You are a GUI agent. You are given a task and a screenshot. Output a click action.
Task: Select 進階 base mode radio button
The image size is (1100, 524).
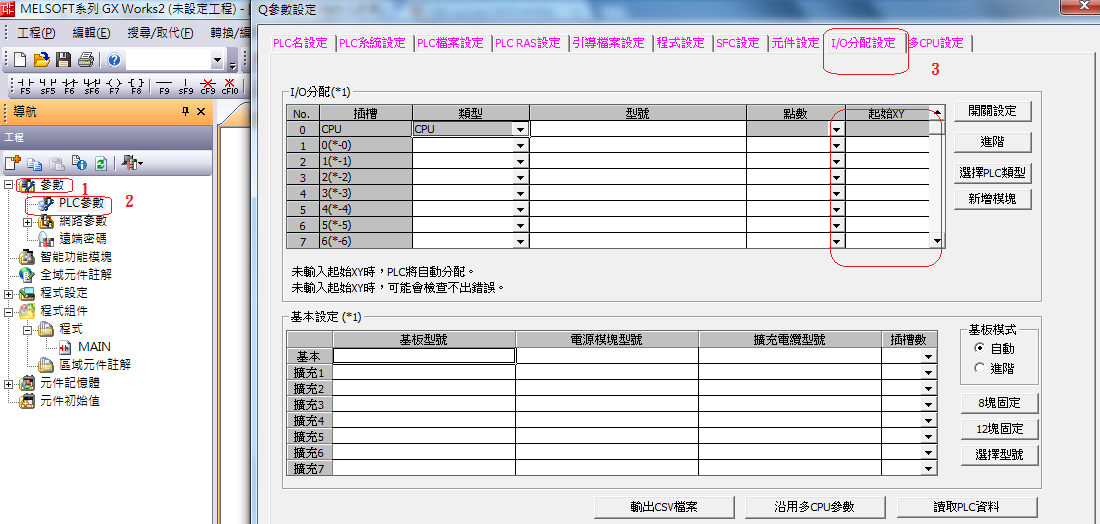tap(980, 368)
